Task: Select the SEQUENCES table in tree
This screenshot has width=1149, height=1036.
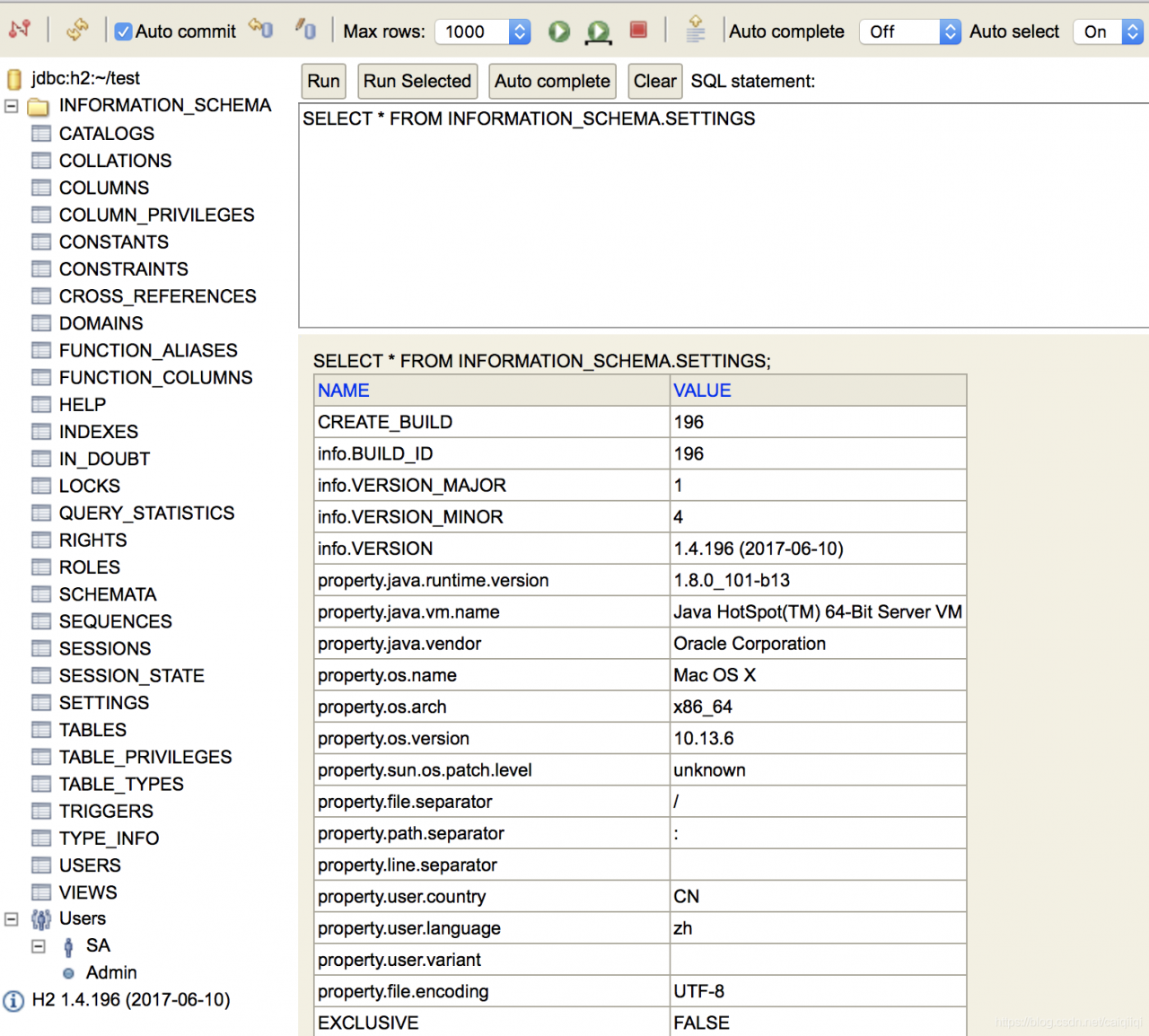Action: (x=116, y=621)
